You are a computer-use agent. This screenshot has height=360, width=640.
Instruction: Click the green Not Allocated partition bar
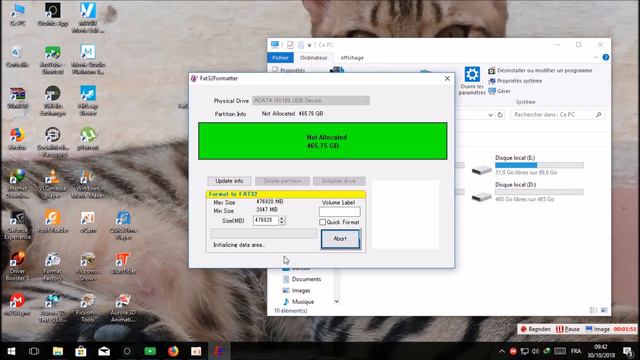[322, 141]
